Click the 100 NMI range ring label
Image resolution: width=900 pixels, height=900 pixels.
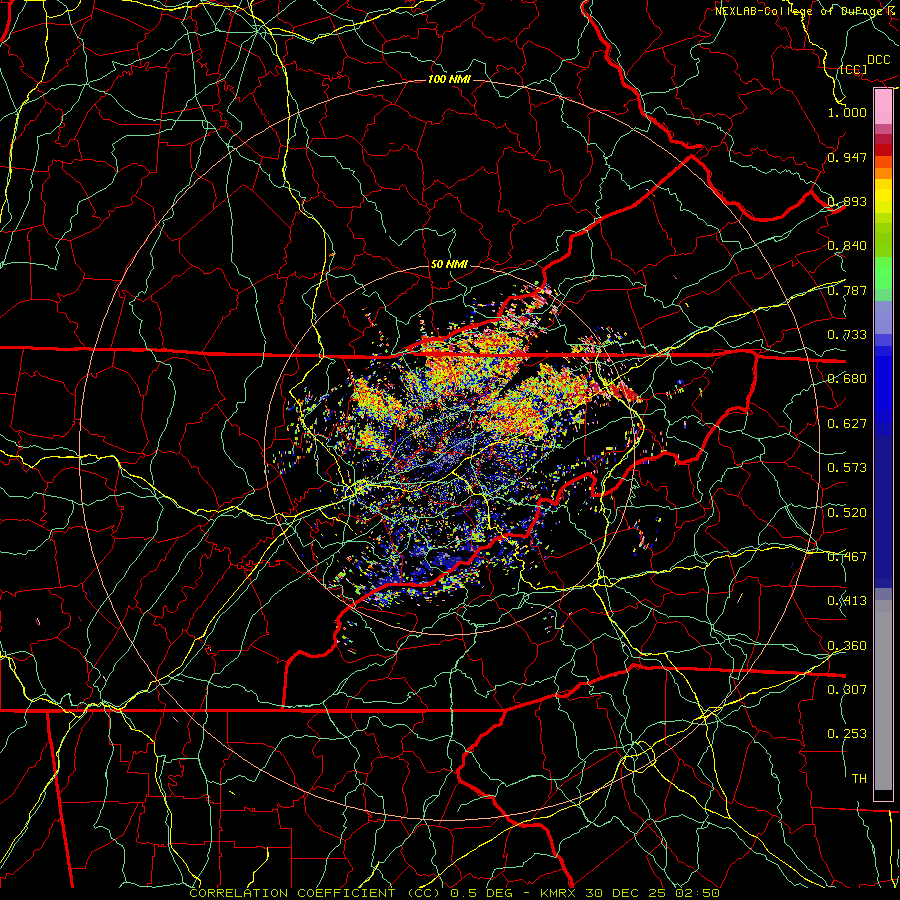click(x=449, y=79)
